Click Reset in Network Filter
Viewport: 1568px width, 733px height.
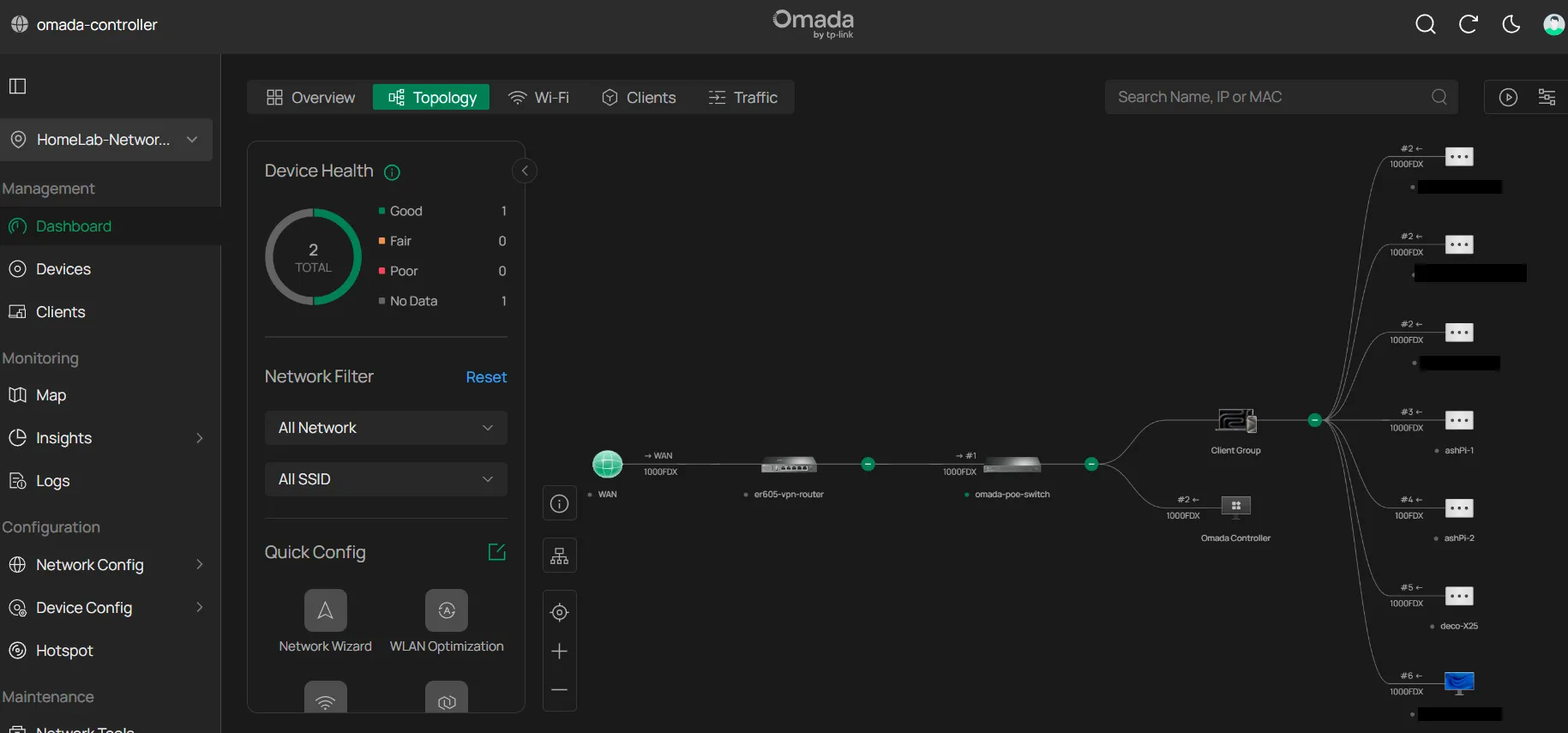pos(486,377)
